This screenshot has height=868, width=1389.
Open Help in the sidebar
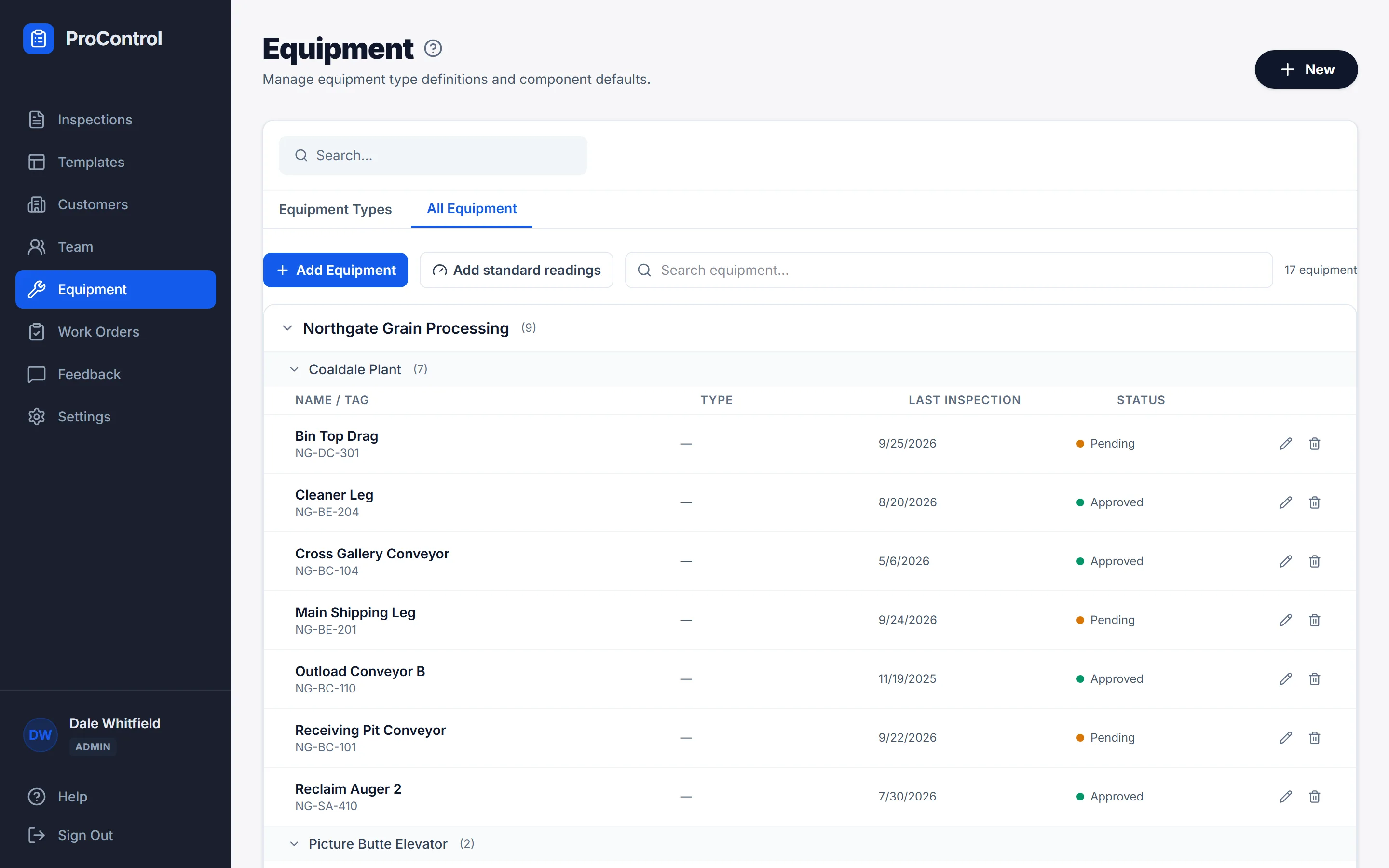(x=115, y=797)
